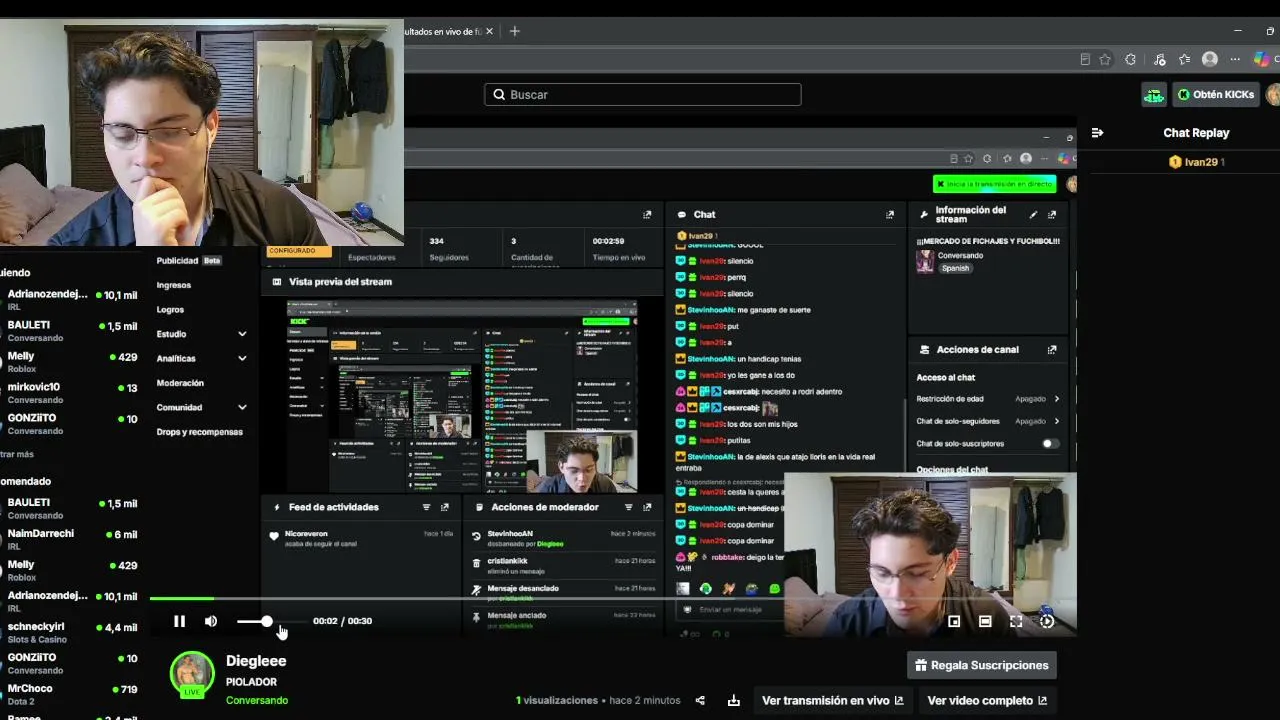Viewport: 1280px width, 720px height.
Task: Select Moderación in the recorded dashboard menu
Action: tap(180, 383)
